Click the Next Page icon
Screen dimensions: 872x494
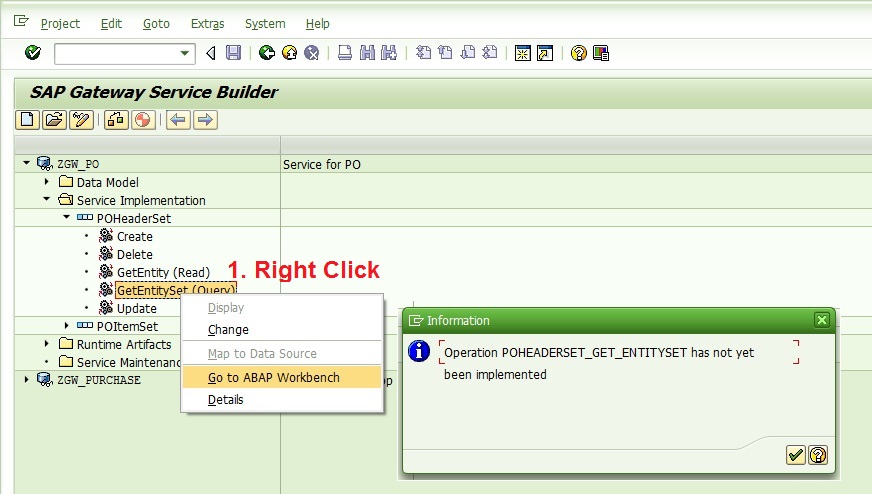click(x=468, y=53)
